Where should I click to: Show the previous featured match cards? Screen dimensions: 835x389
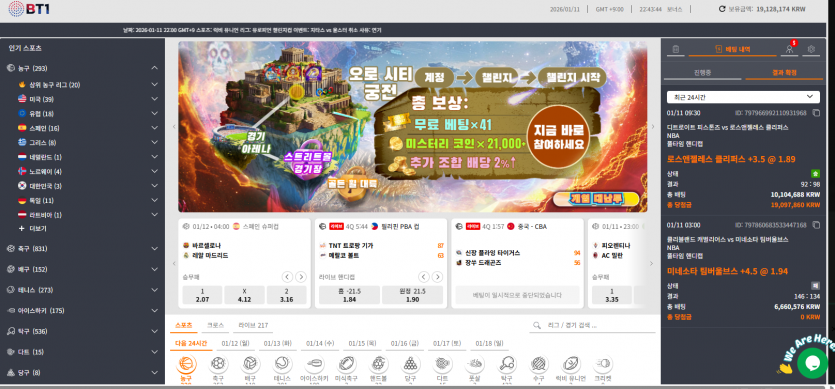173,263
